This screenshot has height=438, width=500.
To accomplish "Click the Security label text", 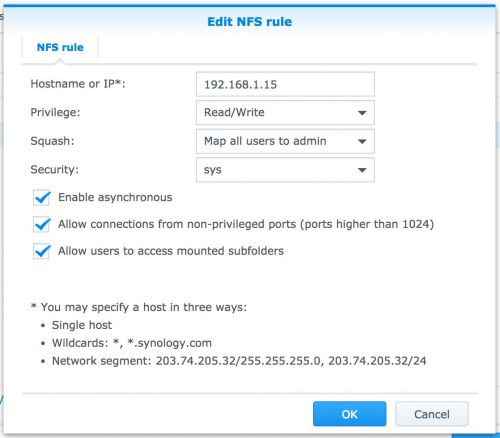I will (x=54, y=170).
